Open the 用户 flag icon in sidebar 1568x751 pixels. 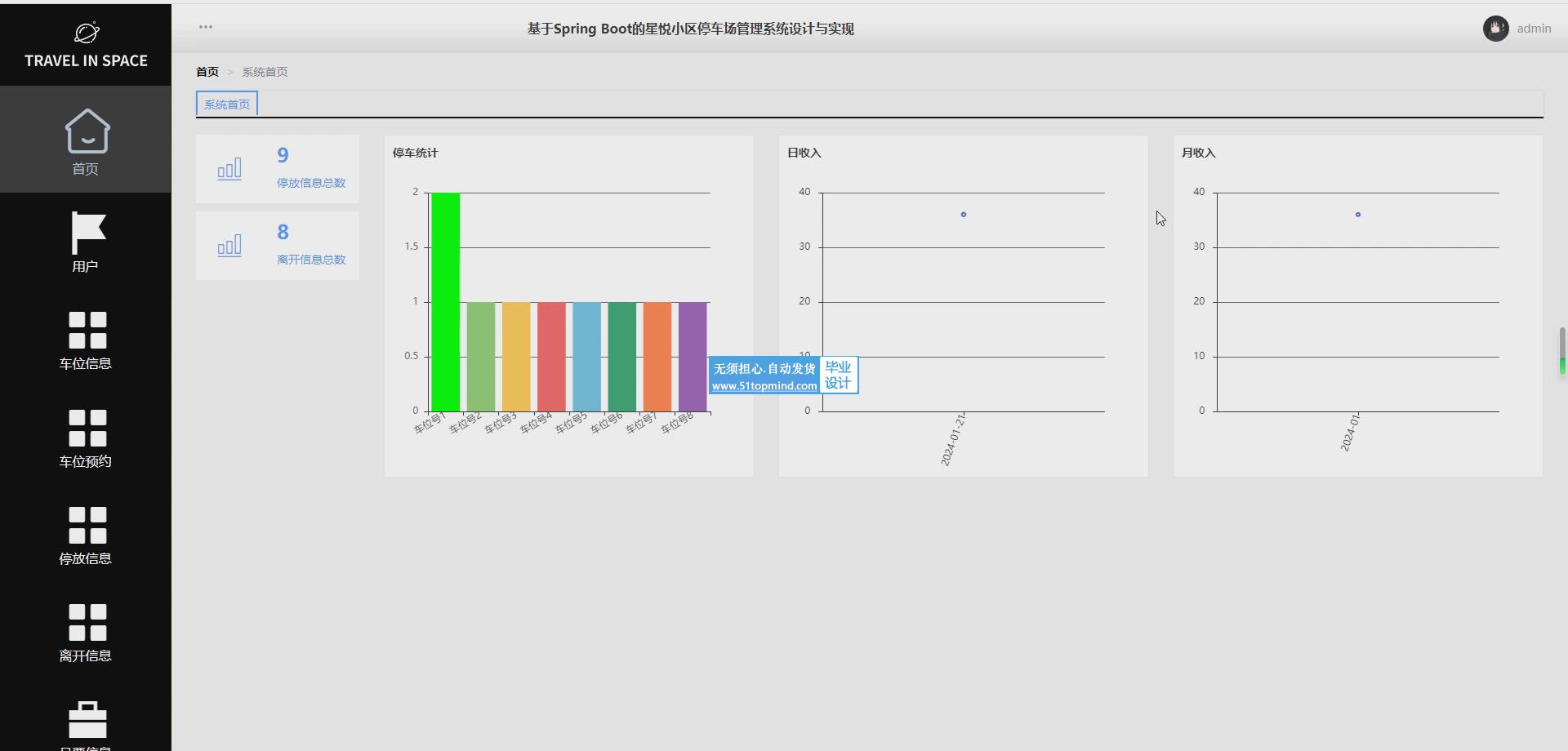(x=88, y=233)
